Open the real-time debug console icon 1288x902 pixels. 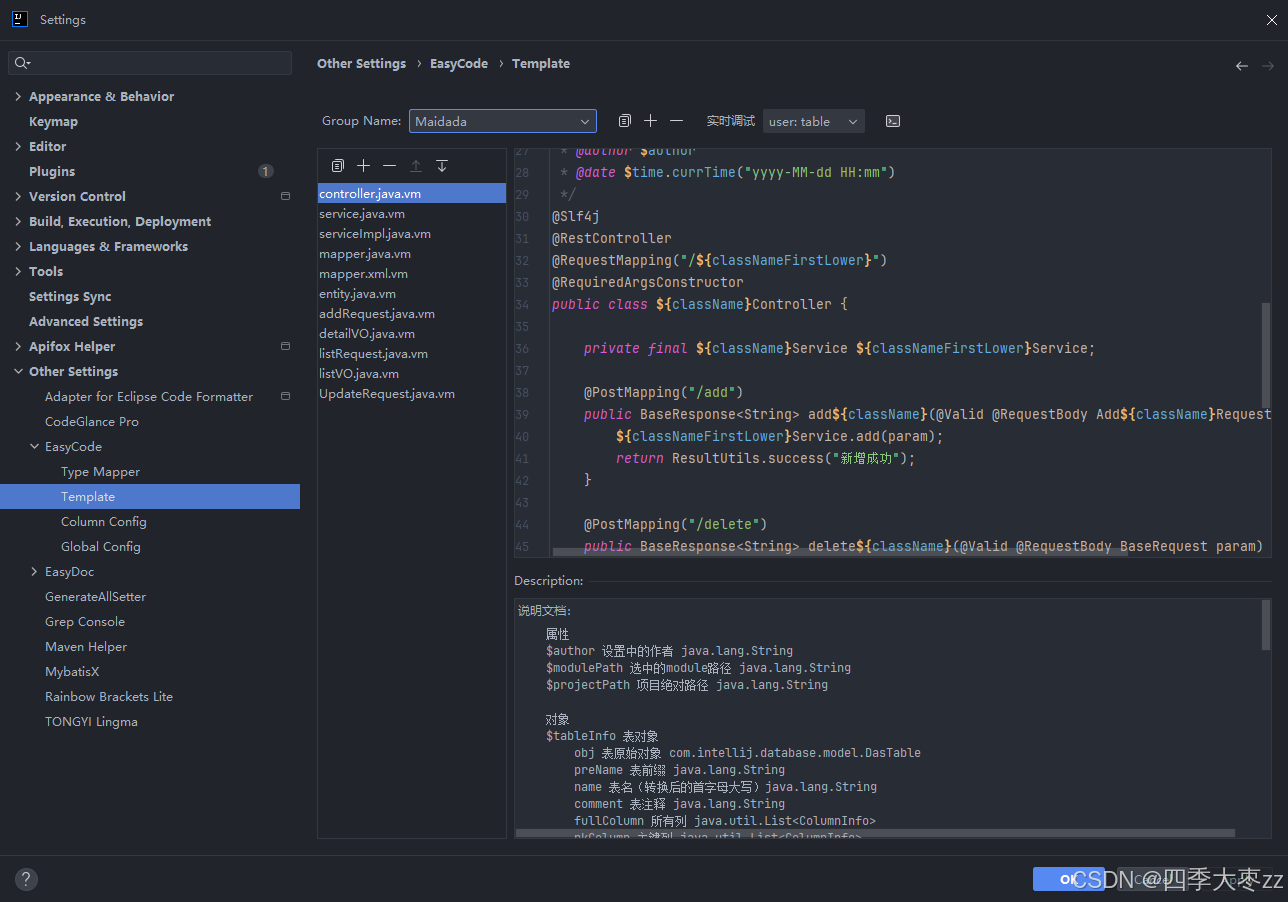click(x=893, y=121)
